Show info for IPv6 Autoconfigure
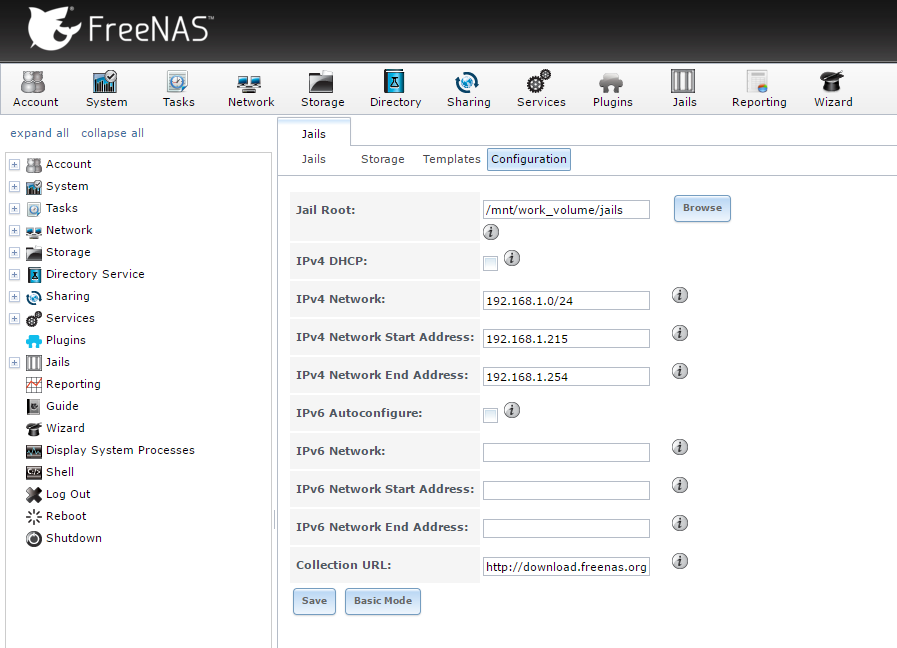Viewport: 897px width, 648px height. (x=511, y=410)
